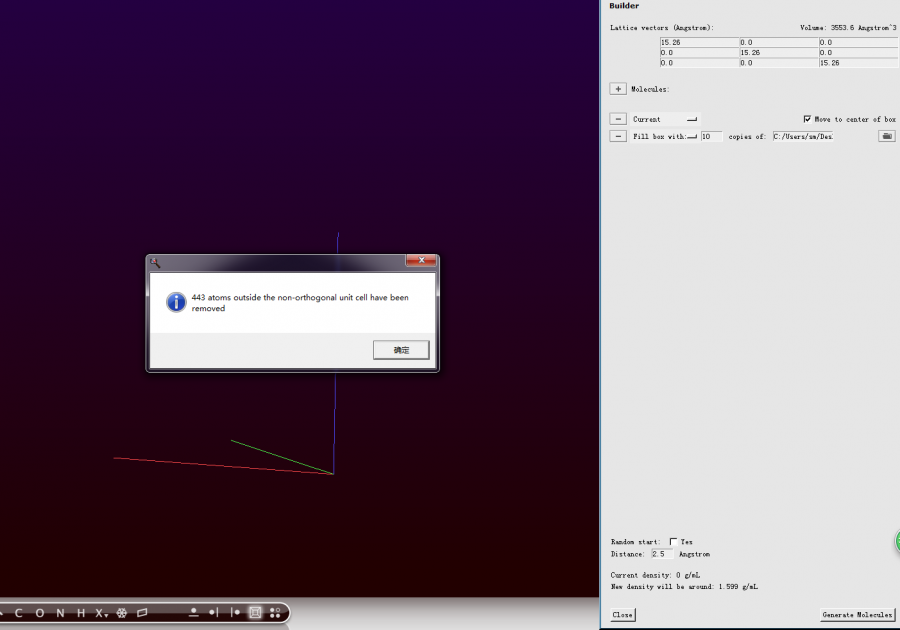Click the 'Current density: 0 g/mL' text
This screenshot has width=900, height=630.
click(655, 575)
